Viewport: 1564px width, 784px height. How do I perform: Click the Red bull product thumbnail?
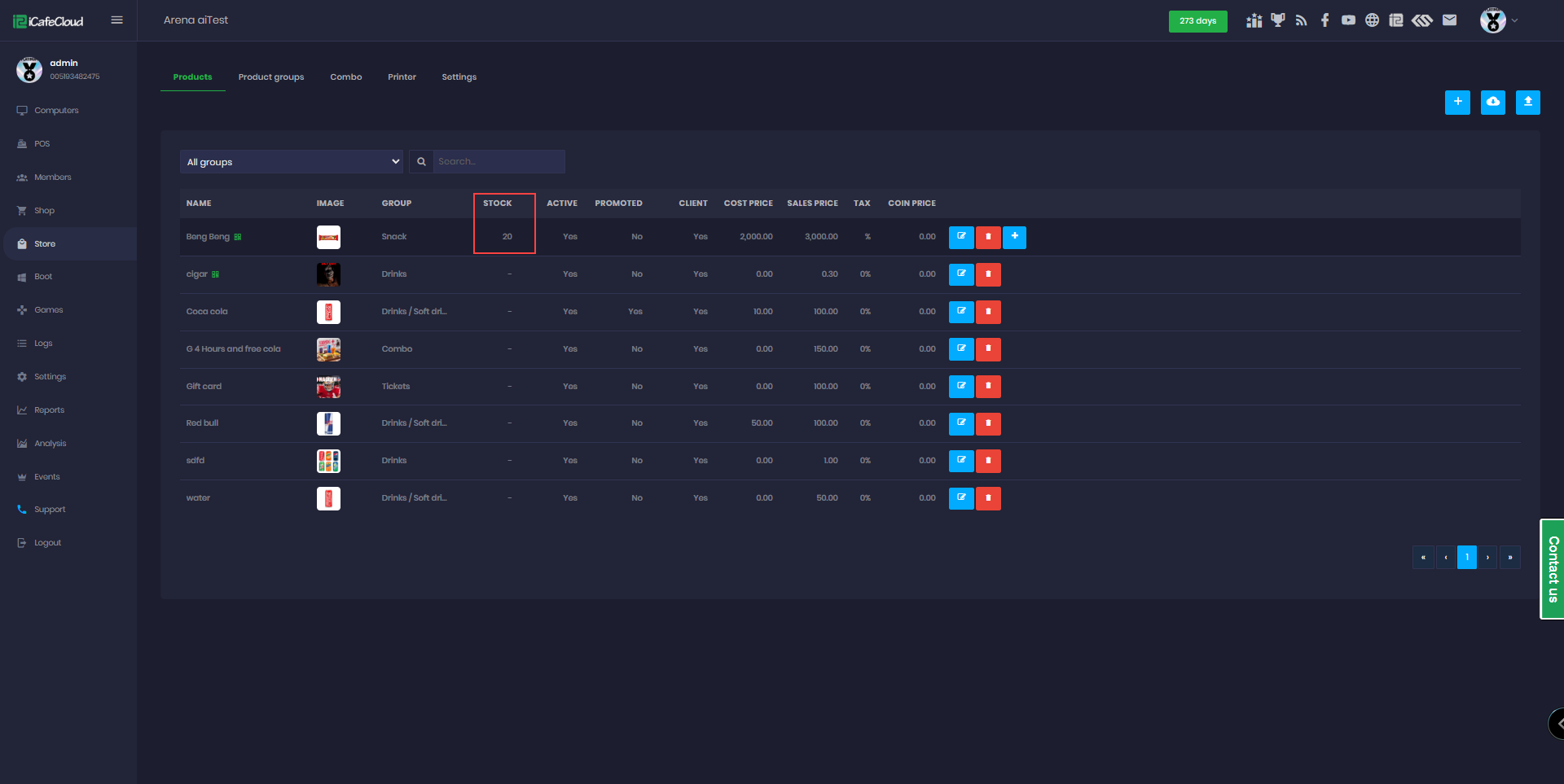coord(328,423)
